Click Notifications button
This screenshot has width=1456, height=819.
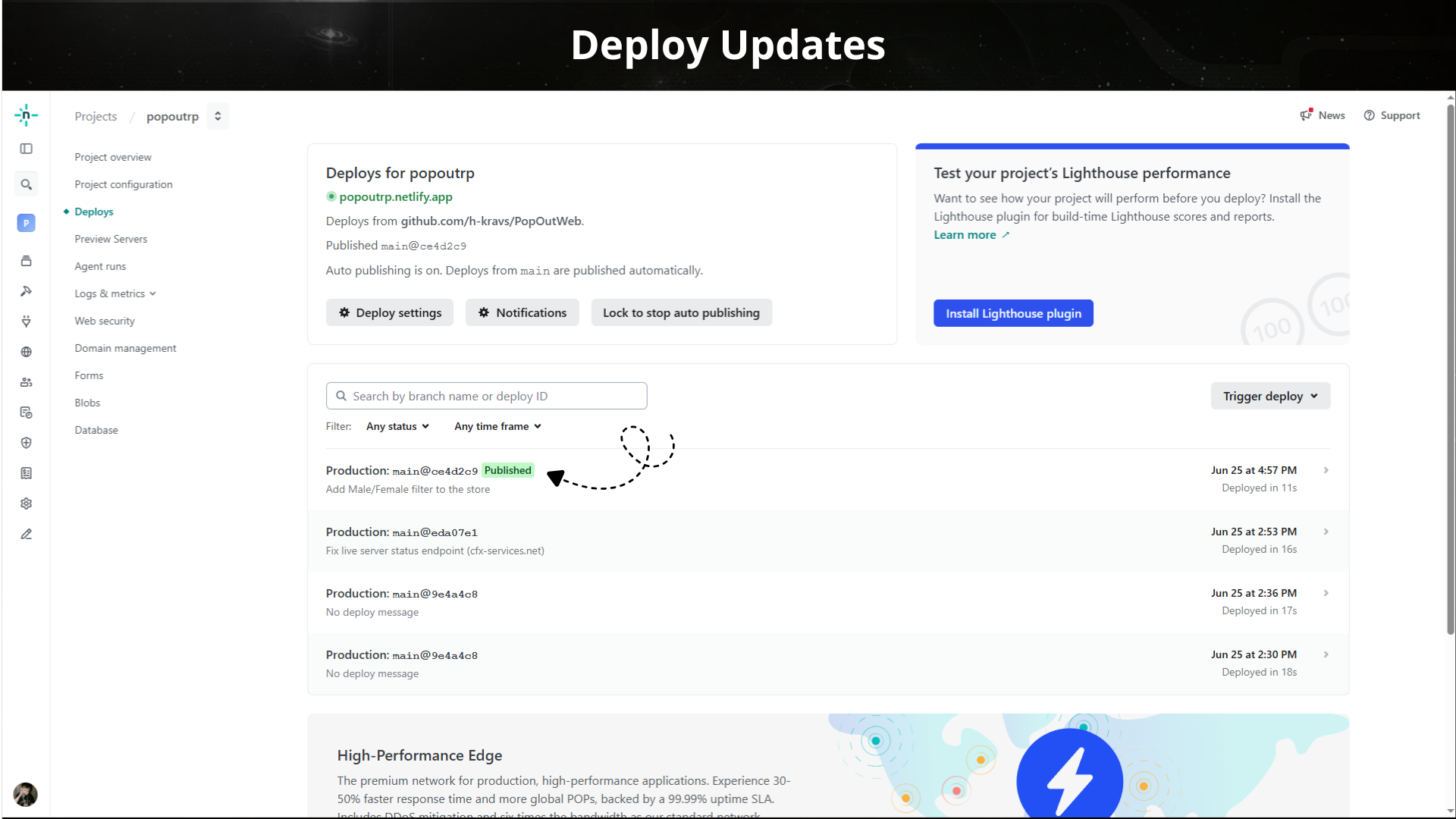pyautogui.click(x=522, y=312)
